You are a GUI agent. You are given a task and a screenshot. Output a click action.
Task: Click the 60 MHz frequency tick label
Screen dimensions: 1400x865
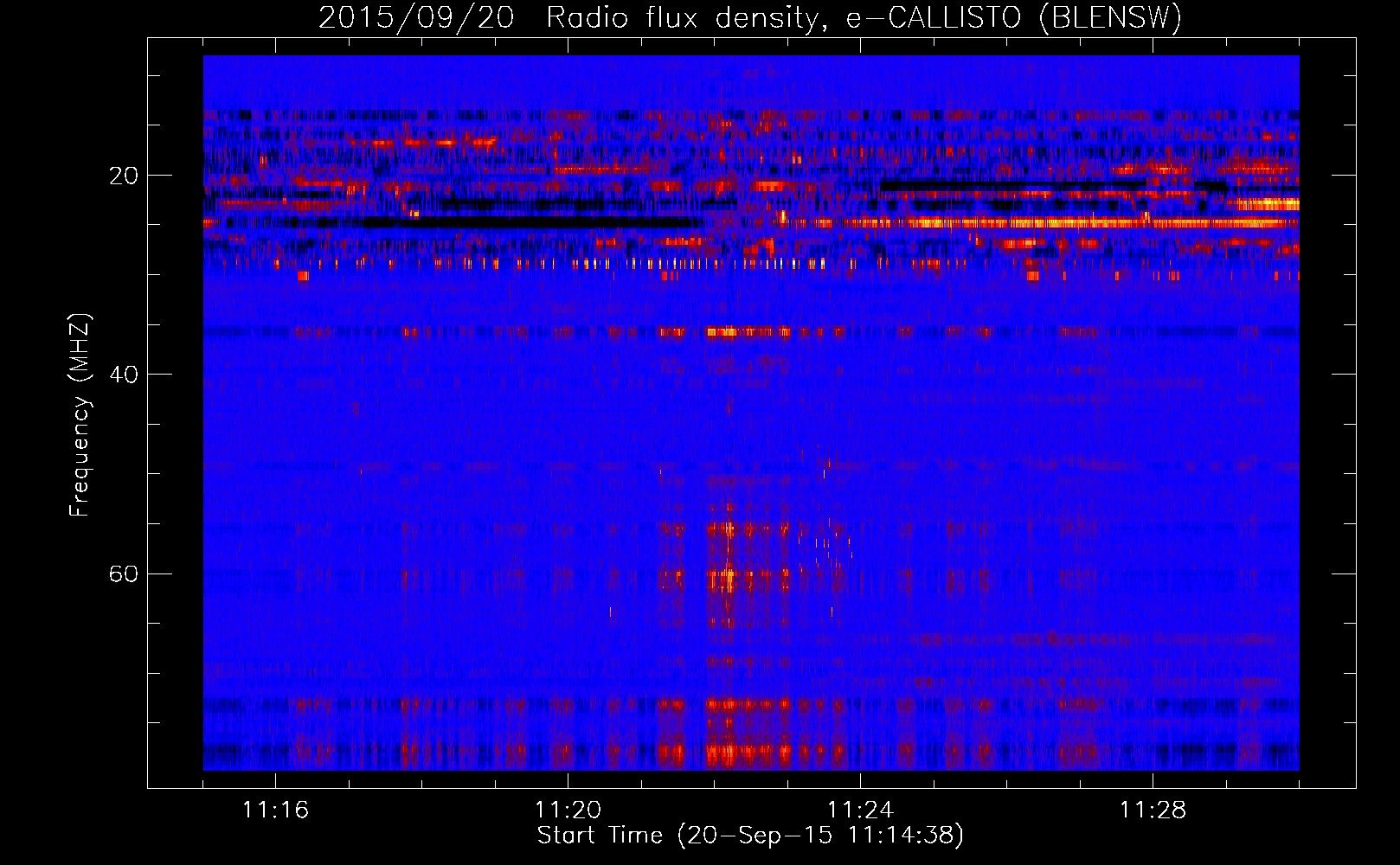pos(123,573)
